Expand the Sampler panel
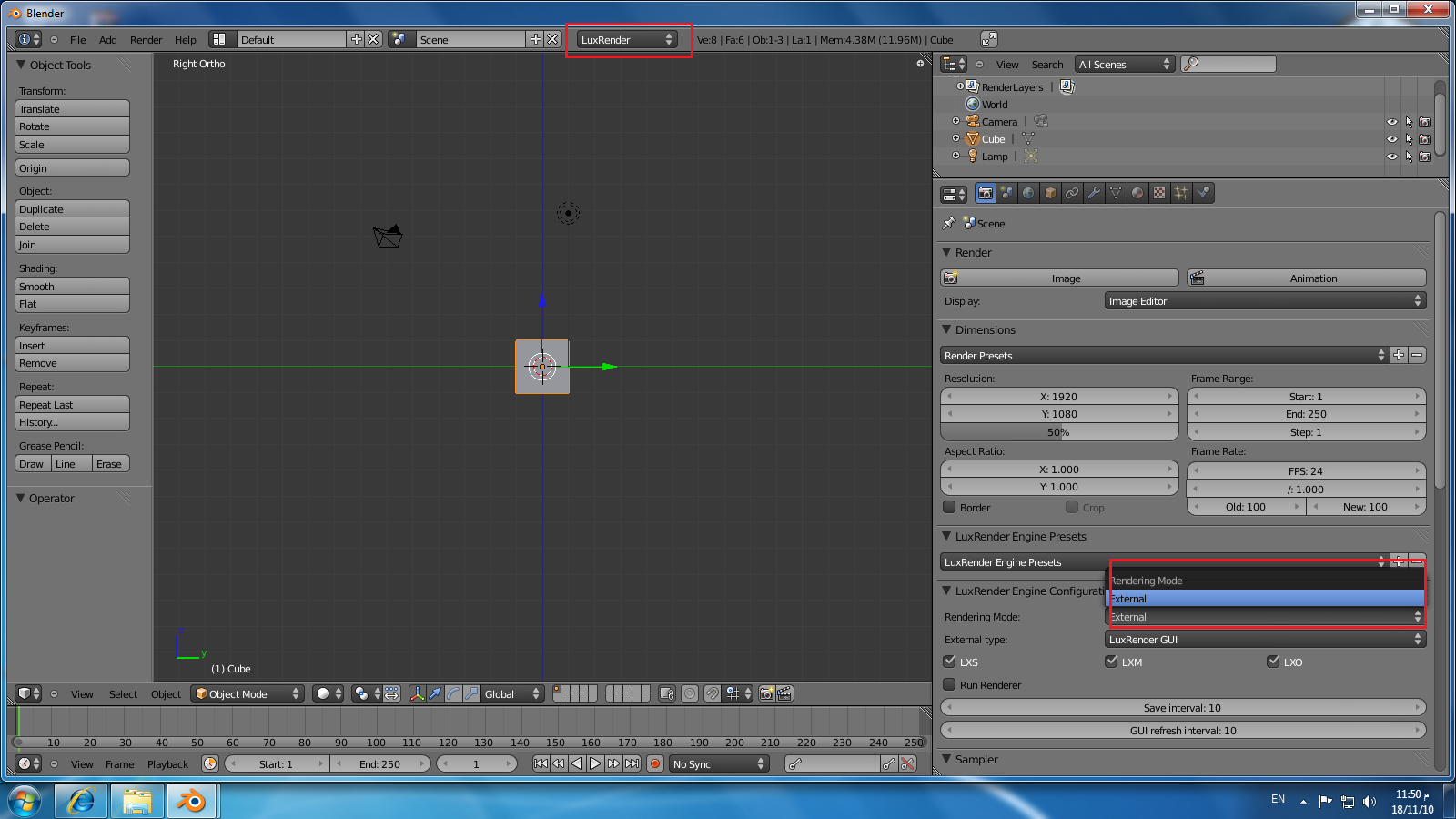1456x819 pixels. [946, 759]
